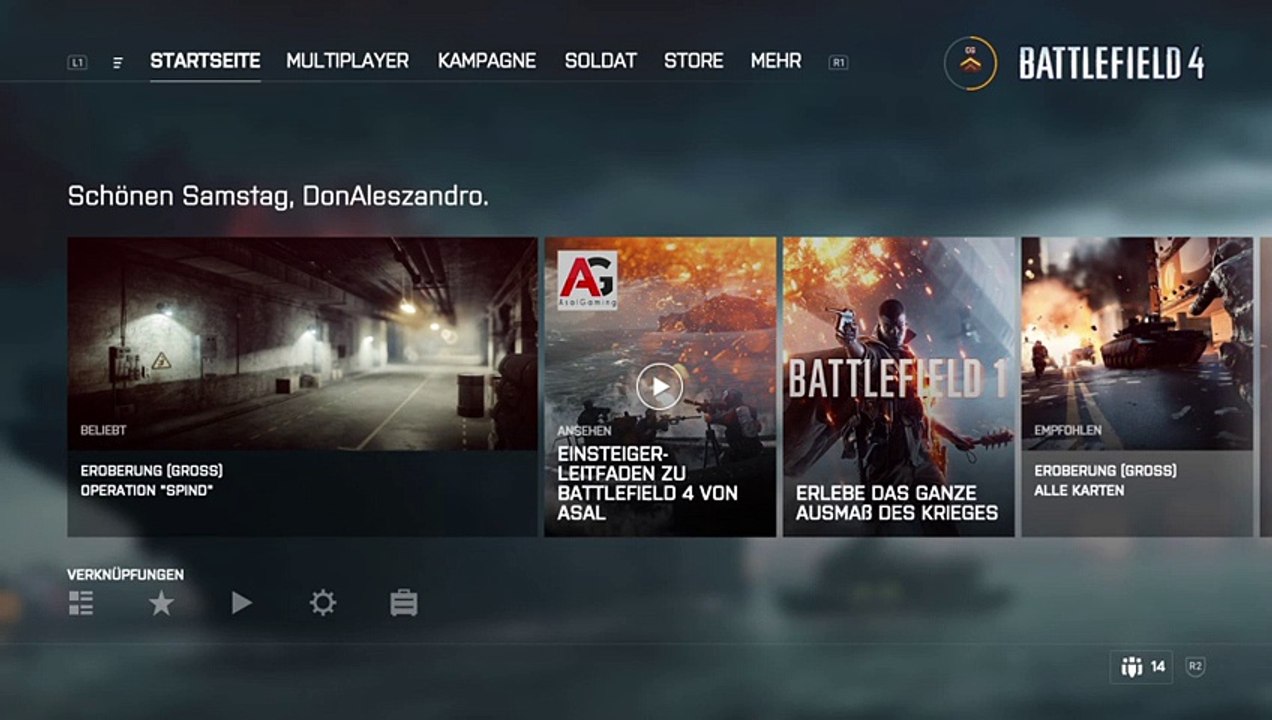This screenshot has width=1272, height=720.
Task: Click the R1 shoulder button indicator
Action: pyautogui.click(x=838, y=62)
